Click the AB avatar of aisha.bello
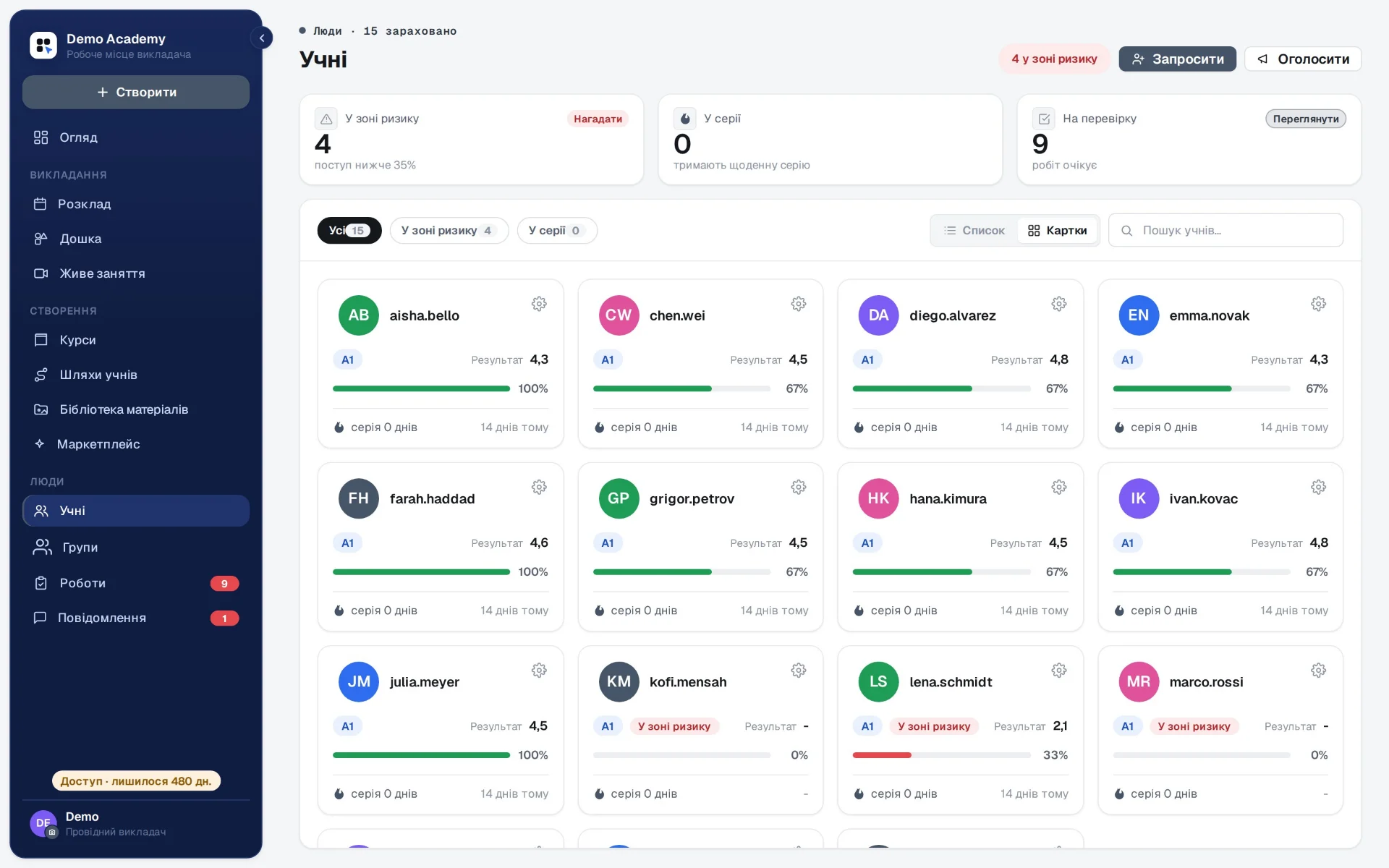 coord(359,315)
